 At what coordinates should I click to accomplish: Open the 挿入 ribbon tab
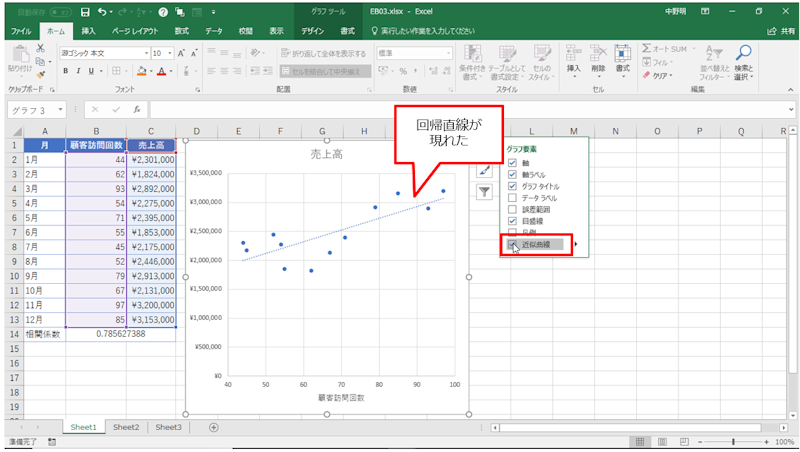click(89, 31)
